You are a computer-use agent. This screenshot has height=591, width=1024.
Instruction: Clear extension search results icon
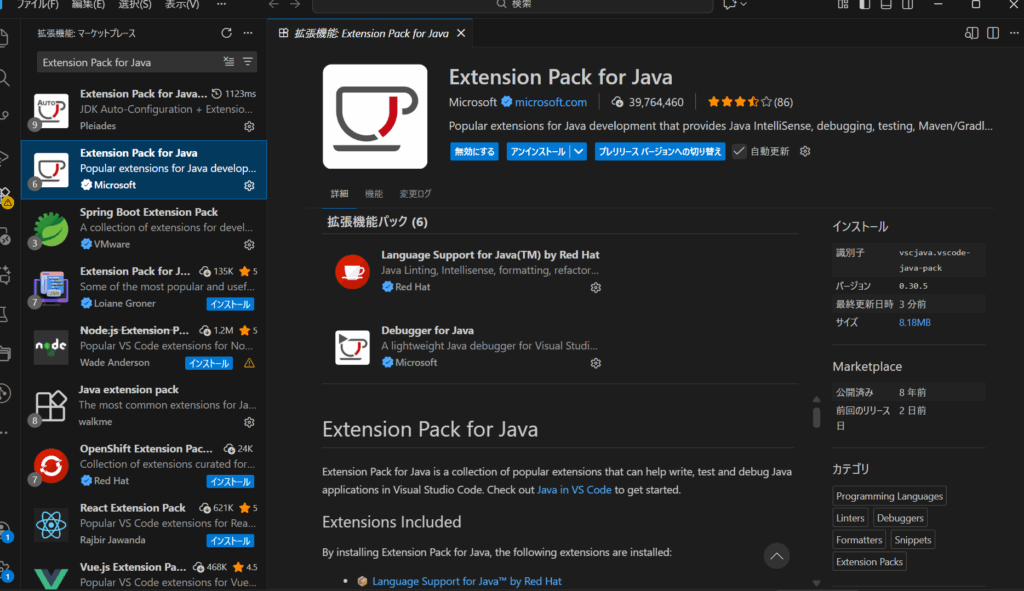(229, 62)
